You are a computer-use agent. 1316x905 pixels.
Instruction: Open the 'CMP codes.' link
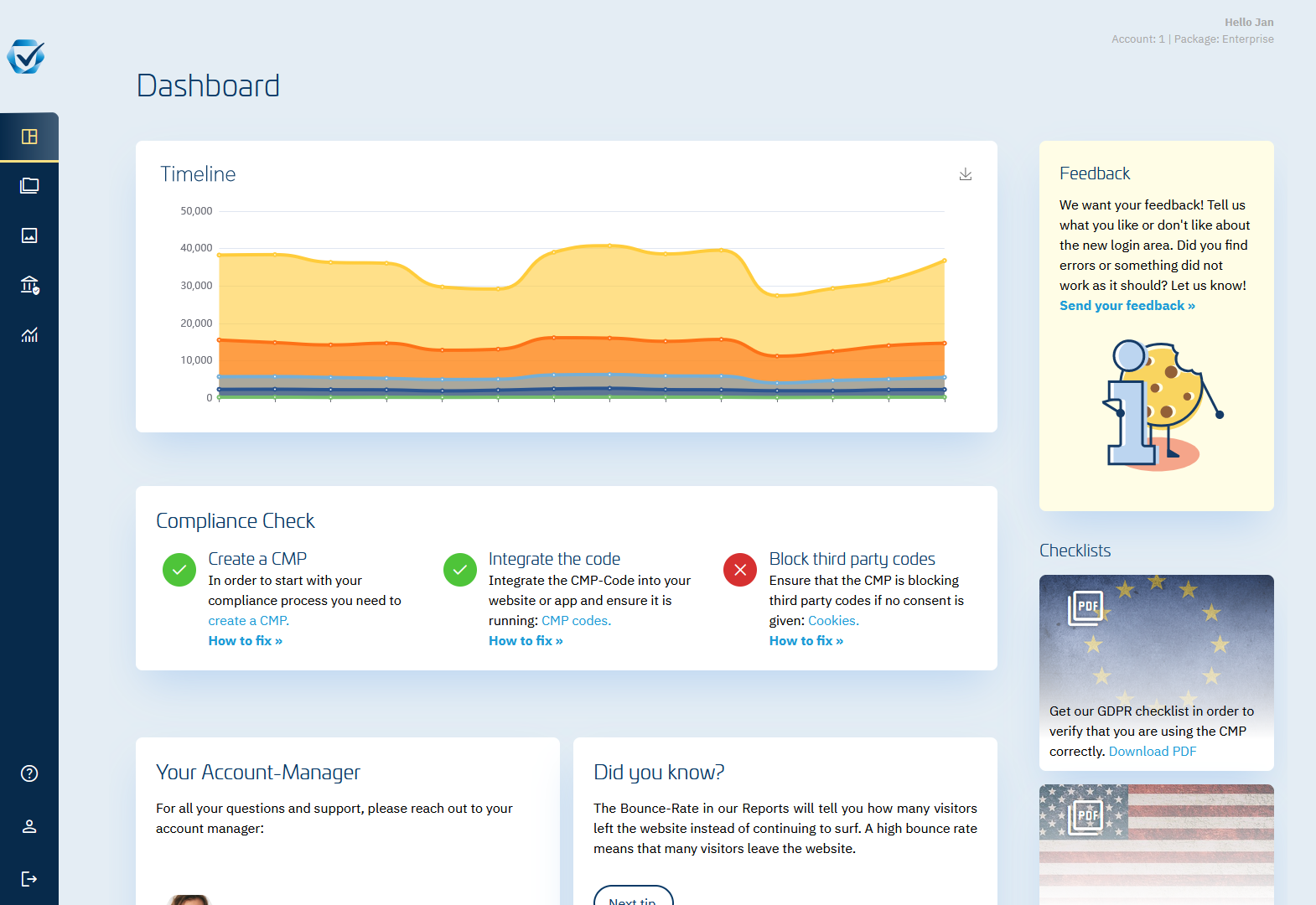point(577,621)
